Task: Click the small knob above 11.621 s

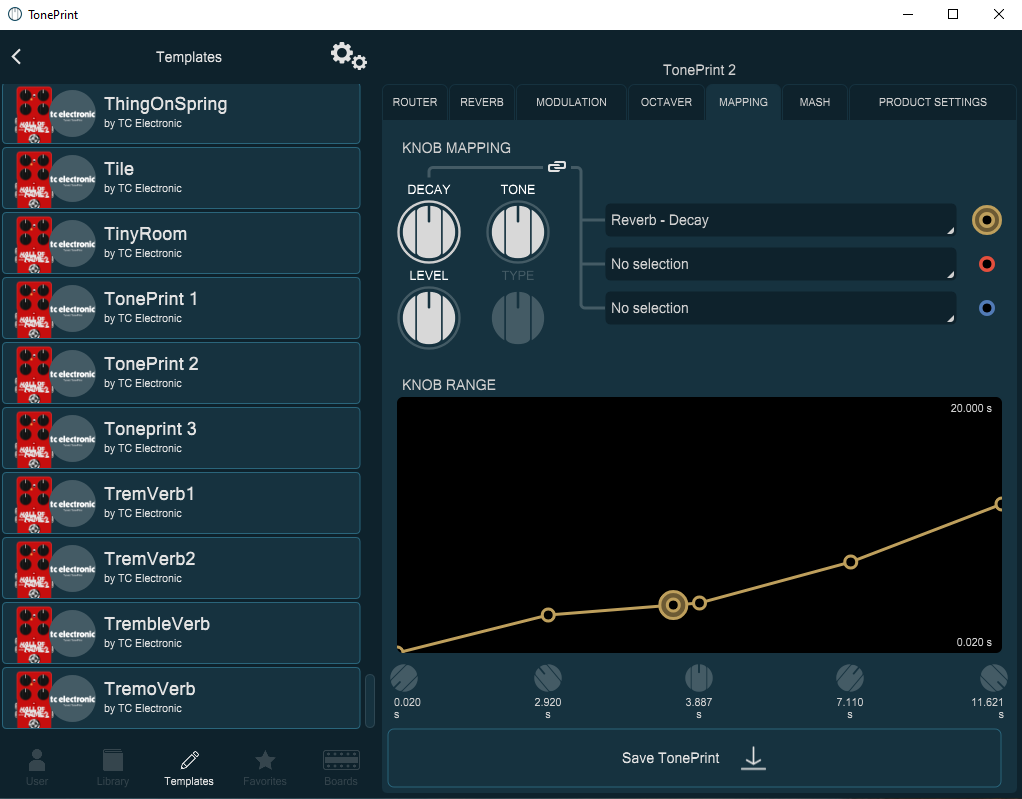Action: 993,678
